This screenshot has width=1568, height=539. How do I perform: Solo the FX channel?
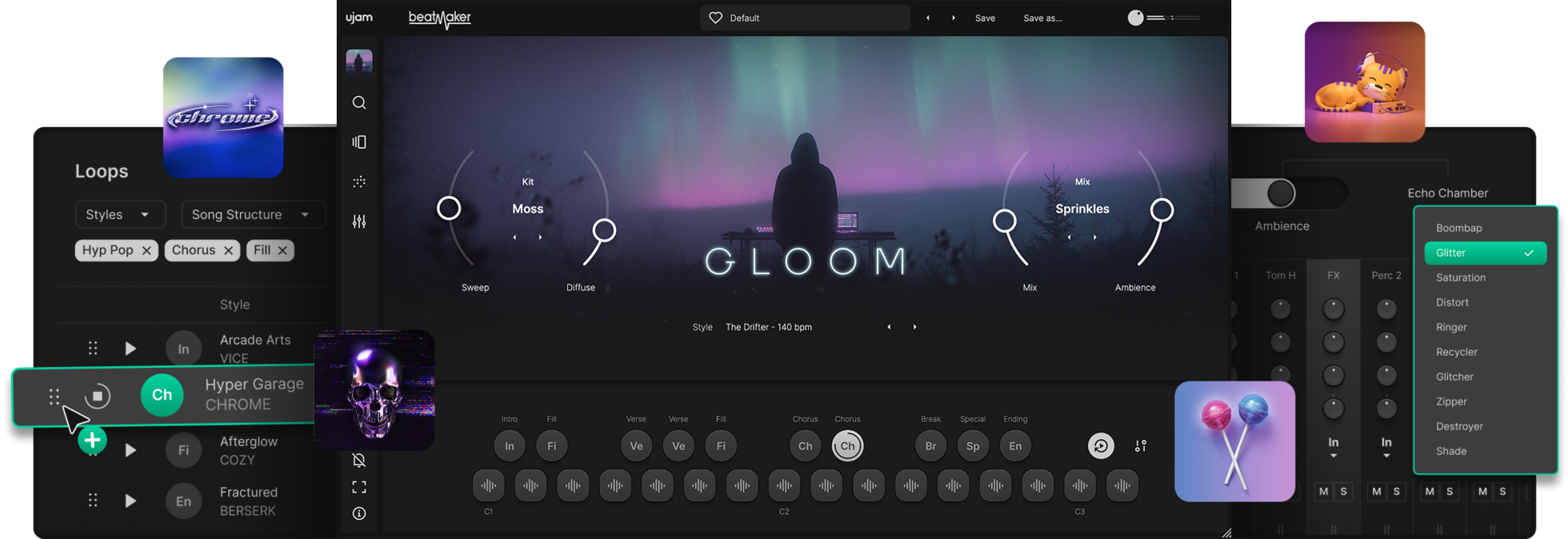pyautogui.click(x=1343, y=491)
